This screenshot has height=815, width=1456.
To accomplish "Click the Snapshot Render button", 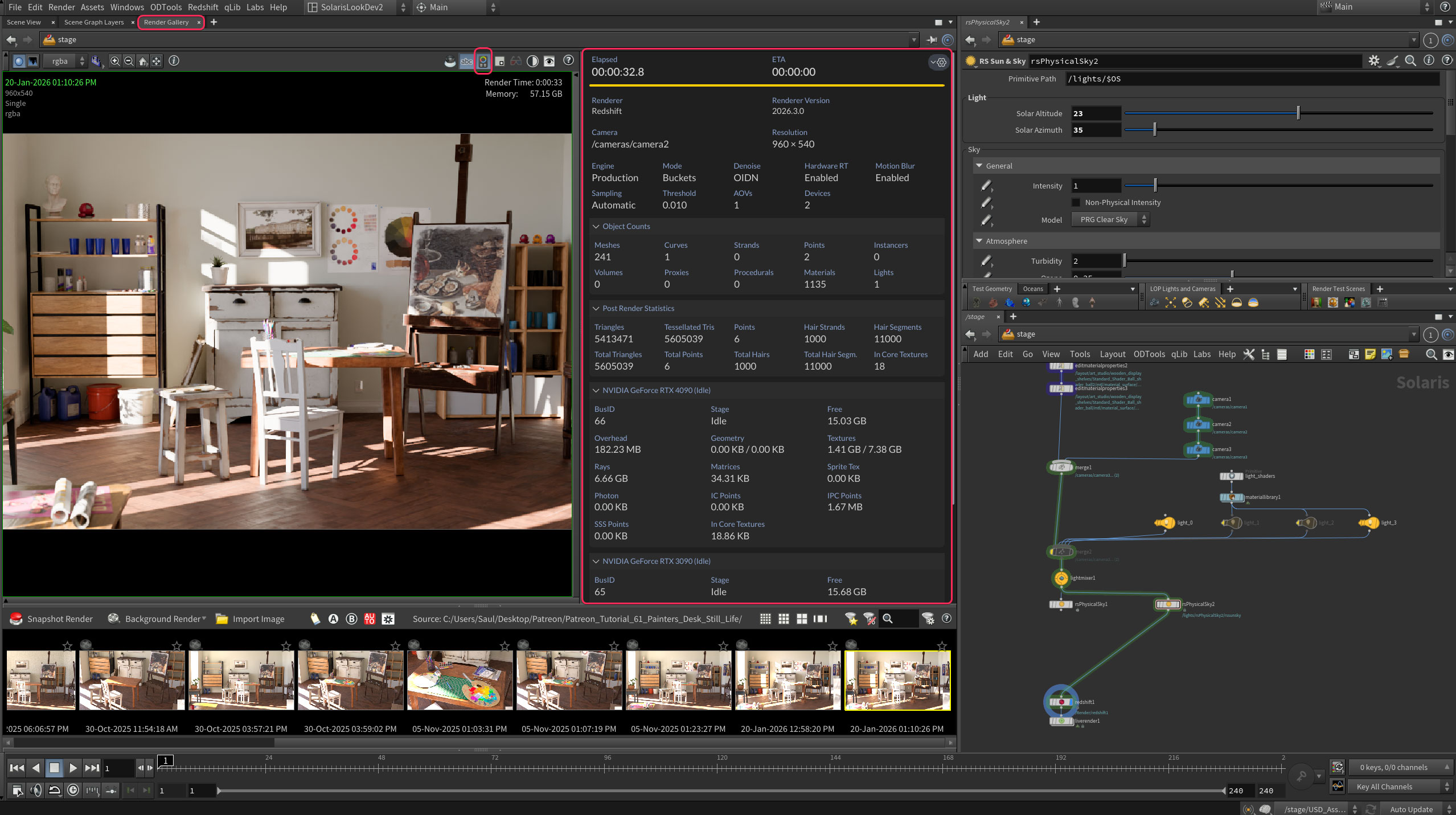I will coord(51,619).
